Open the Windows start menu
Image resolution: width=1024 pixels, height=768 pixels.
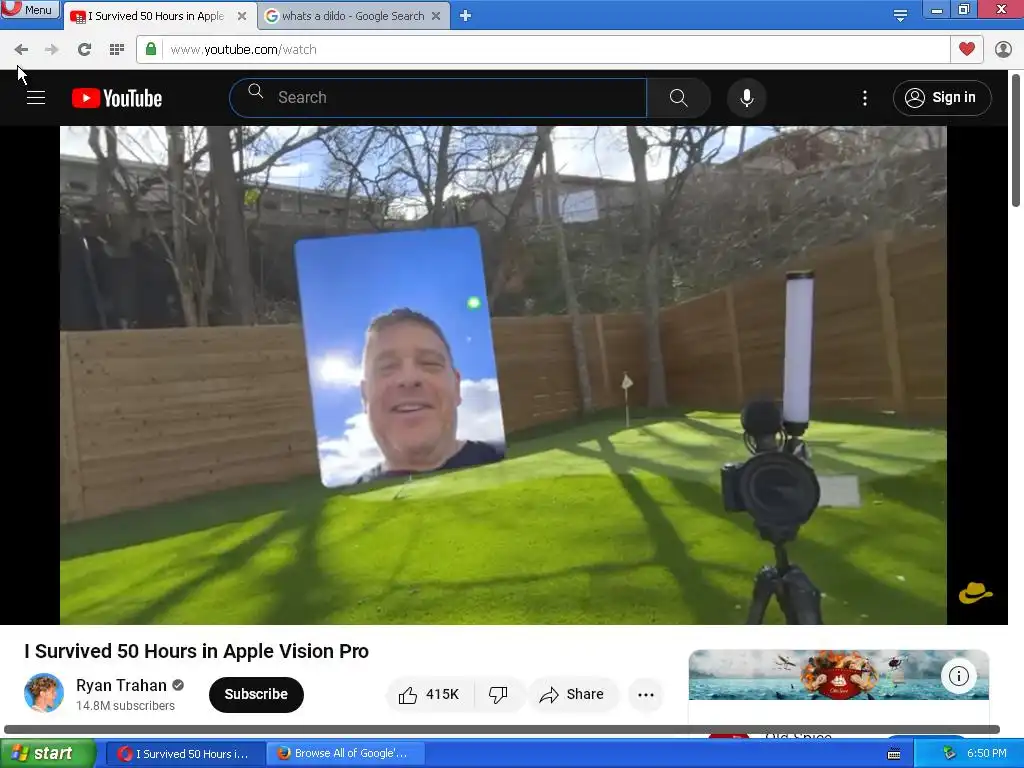pyautogui.click(x=47, y=754)
